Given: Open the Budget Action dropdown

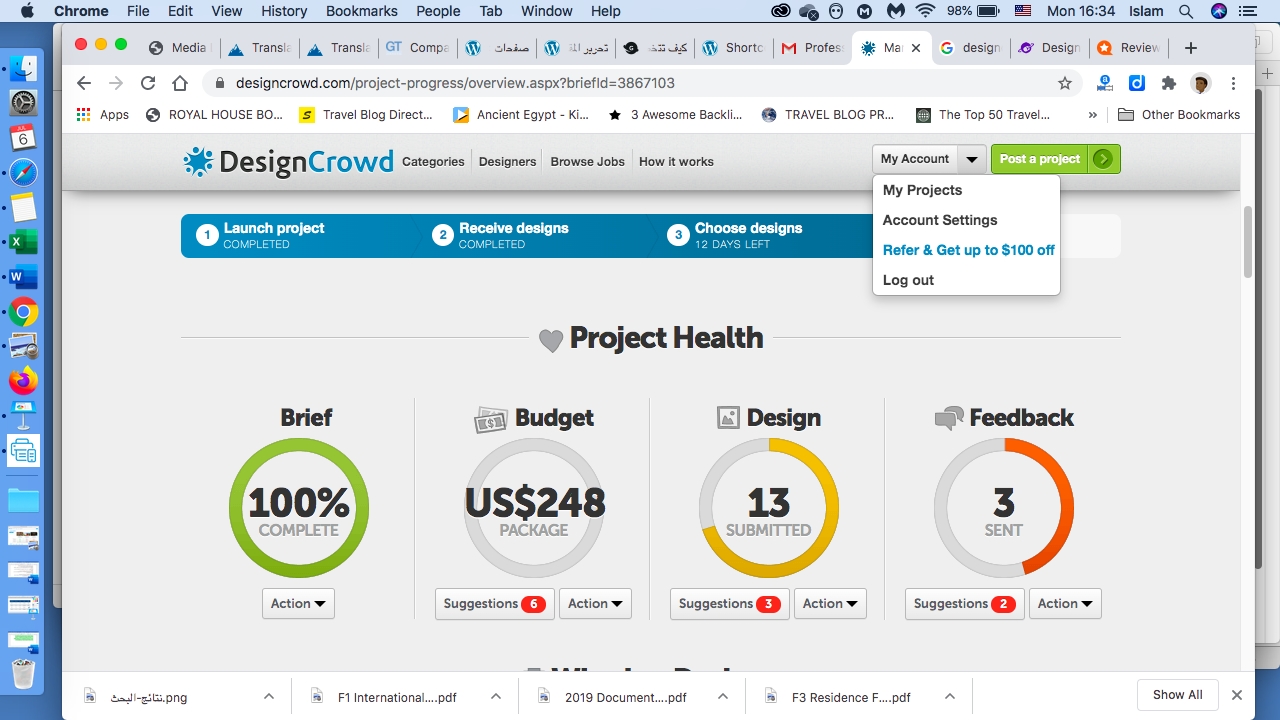Looking at the screenshot, I should coord(595,604).
